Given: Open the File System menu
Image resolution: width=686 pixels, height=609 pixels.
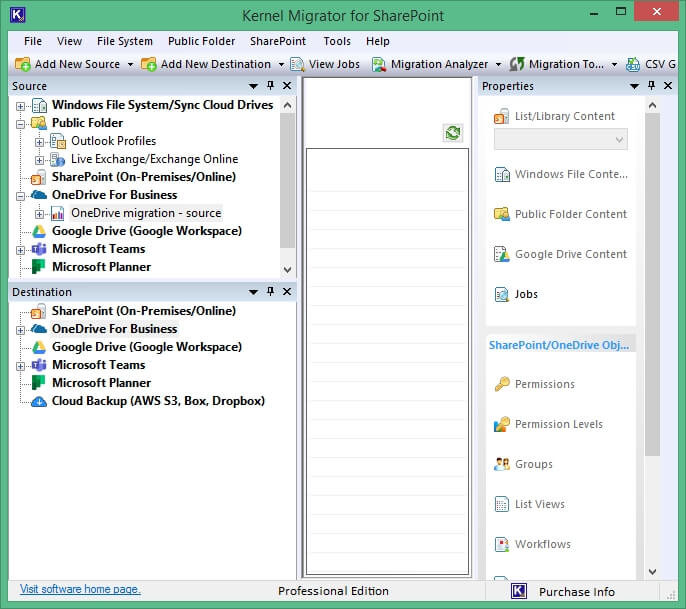Looking at the screenshot, I should click(125, 41).
